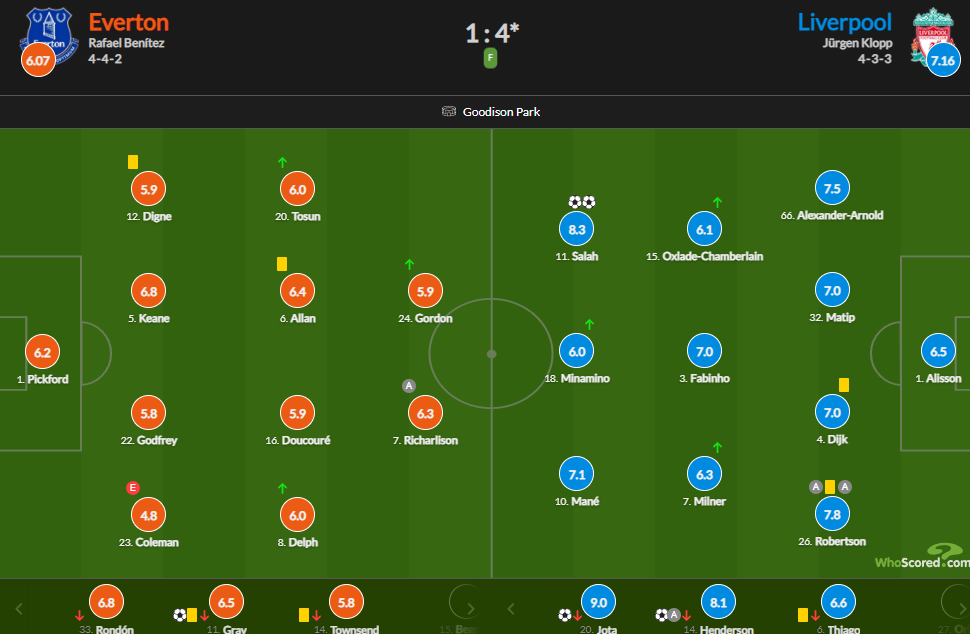This screenshot has width=970, height=634.
Task: Open the Liverpool team name link
Action: click(844, 22)
